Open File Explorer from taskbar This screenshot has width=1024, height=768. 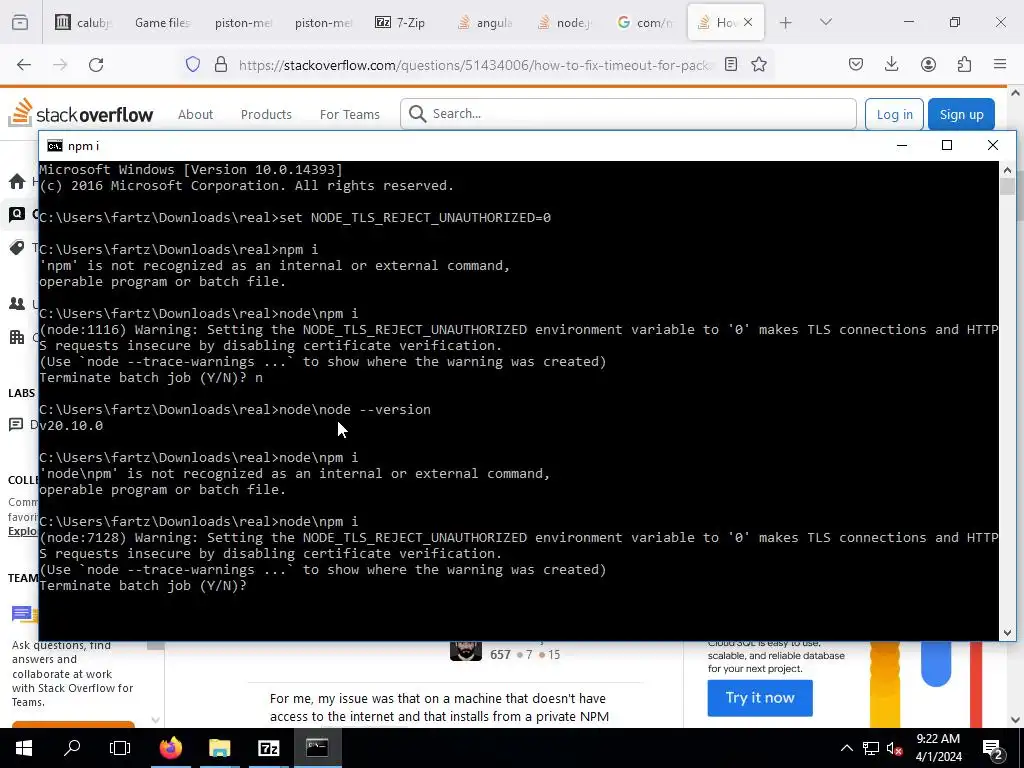pyautogui.click(x=220, y=748)
